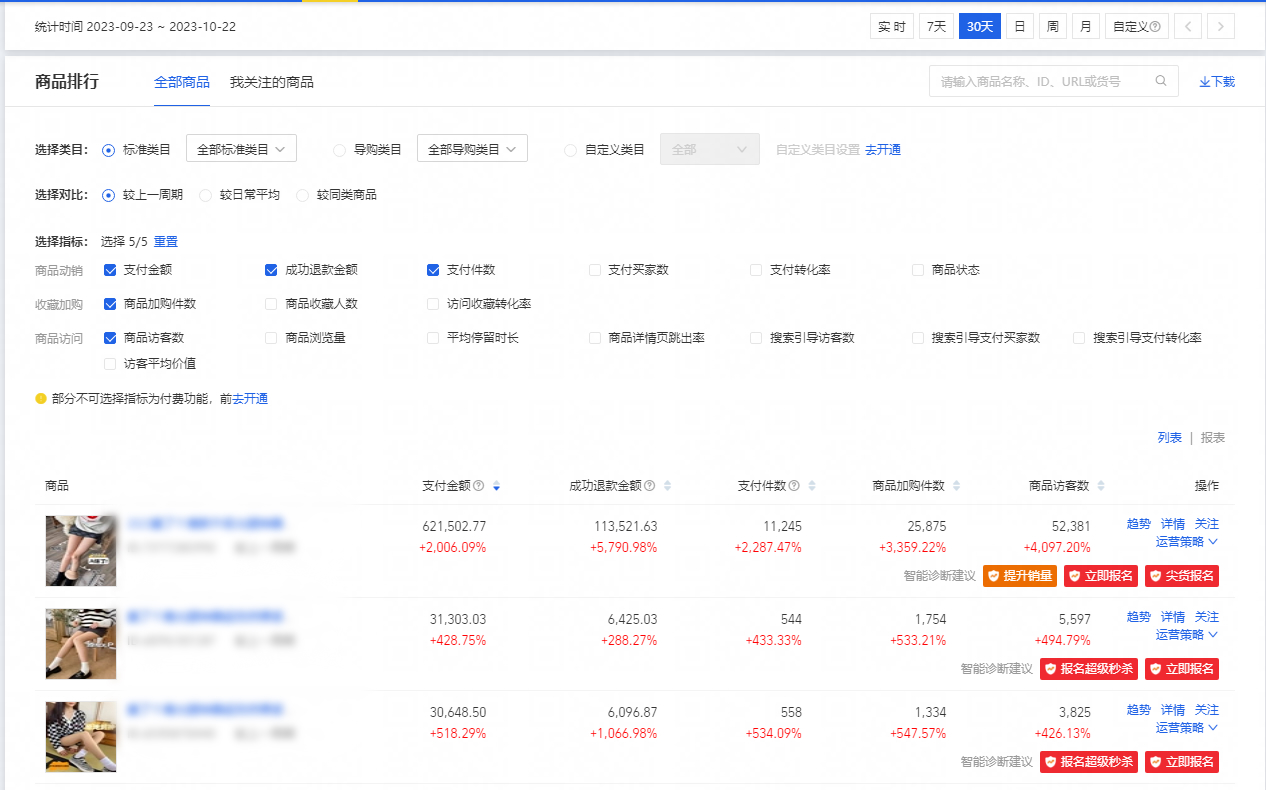The height and width of the screenshot is (790, 1266).
Task: Open the 全部导购类目 dropdown
Action: coord(472,149)
